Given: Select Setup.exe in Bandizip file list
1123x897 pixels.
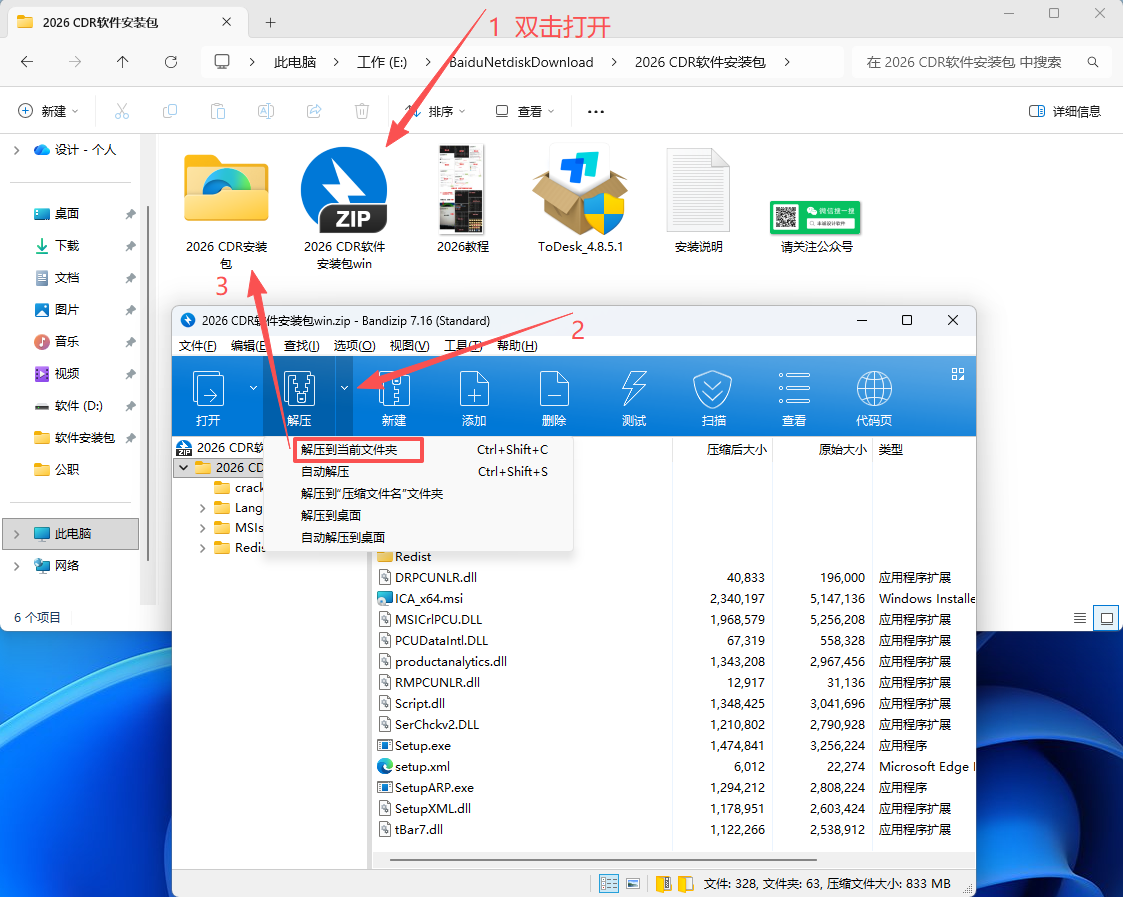Looking at the screenshot, I should (423, 746).
